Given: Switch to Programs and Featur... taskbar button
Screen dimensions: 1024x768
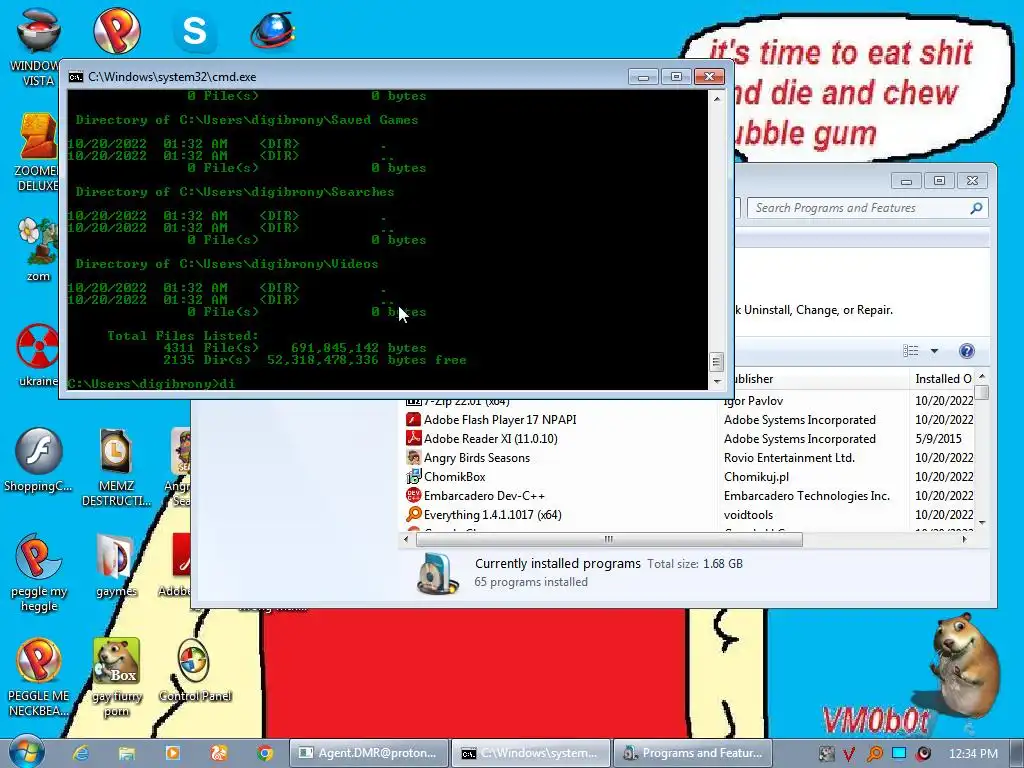Looking at the screenshot, I should pyautogui.click(x=692, y=753).
